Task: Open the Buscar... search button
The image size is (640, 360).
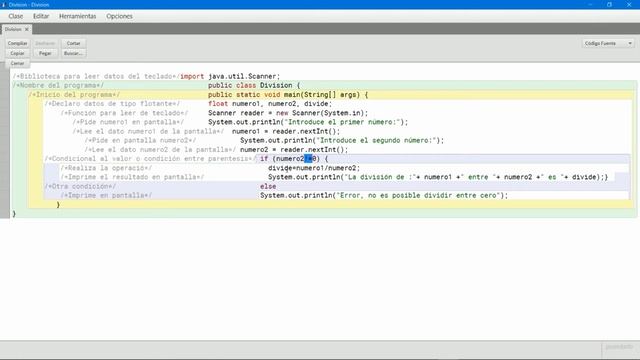Action: [x=73, y=53]
